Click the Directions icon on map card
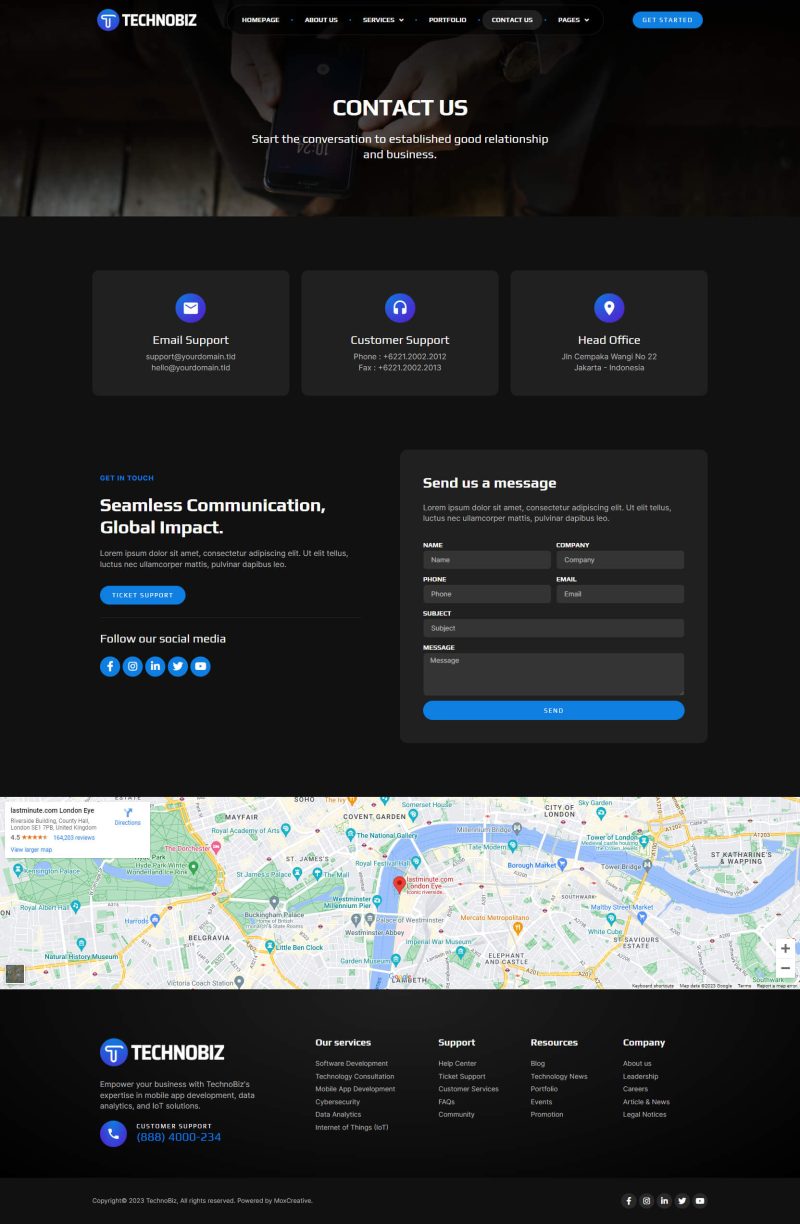This screenshot has height=1224, width=800. coord(128,813)
